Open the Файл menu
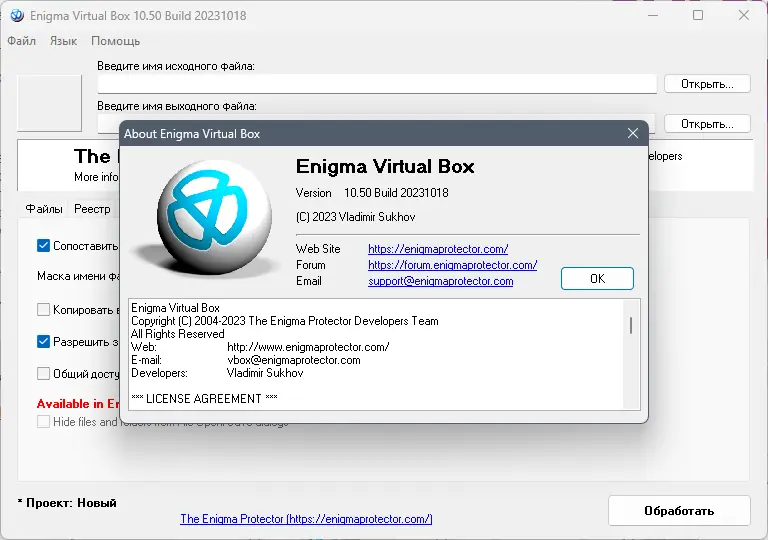 pyautogui.click(x=22, y=41)
